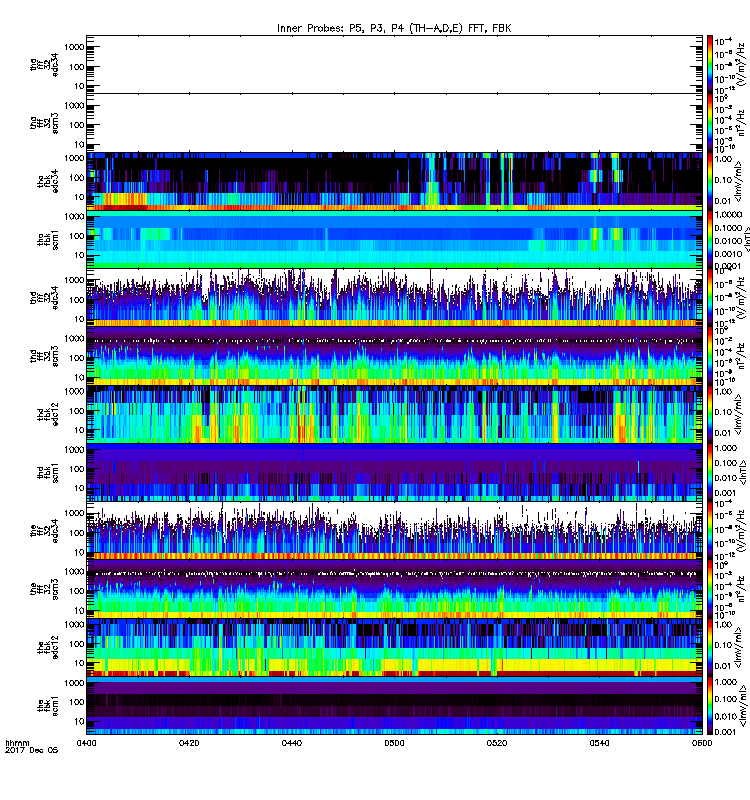
Task: Click the 1000 tick label of tha fbk edc34 panel
Action: [x=74, y=158]
